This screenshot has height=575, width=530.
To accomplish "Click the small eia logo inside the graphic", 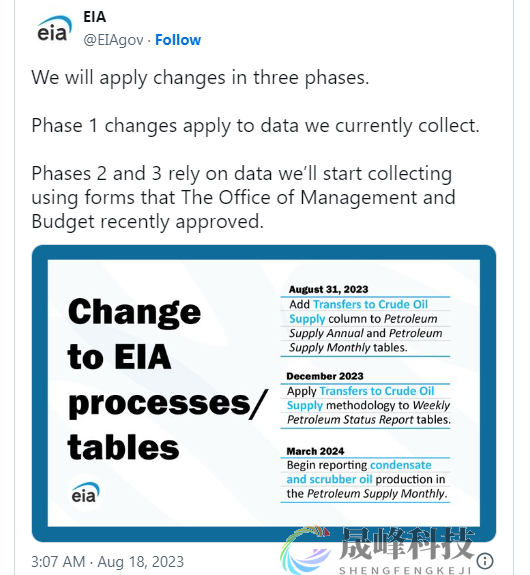I will point(85,492).
